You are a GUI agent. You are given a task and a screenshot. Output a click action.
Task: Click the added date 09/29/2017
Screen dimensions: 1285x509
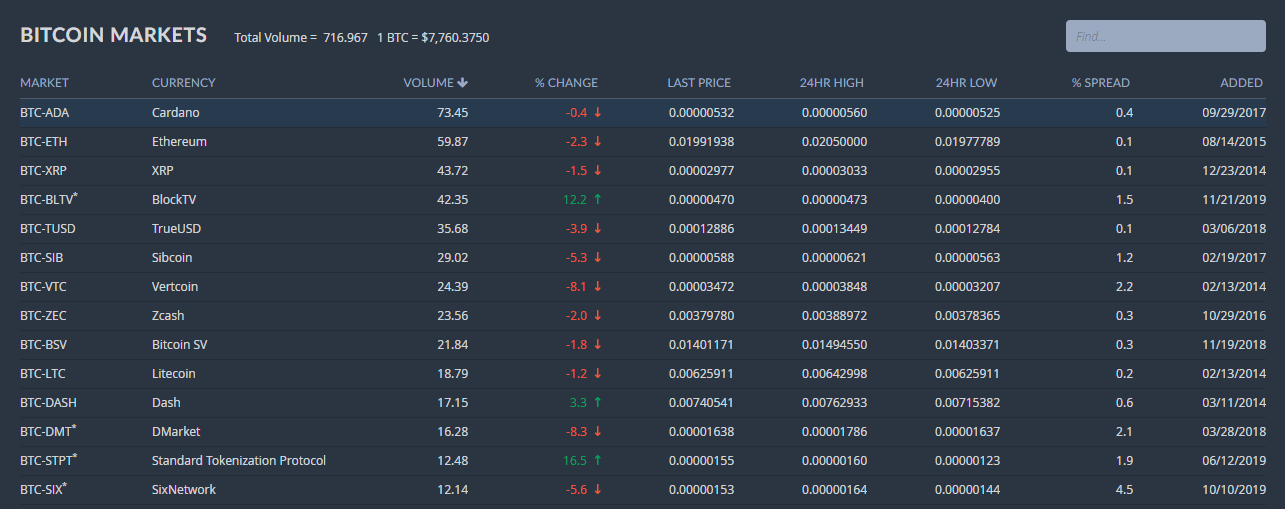coord(1234,113)
